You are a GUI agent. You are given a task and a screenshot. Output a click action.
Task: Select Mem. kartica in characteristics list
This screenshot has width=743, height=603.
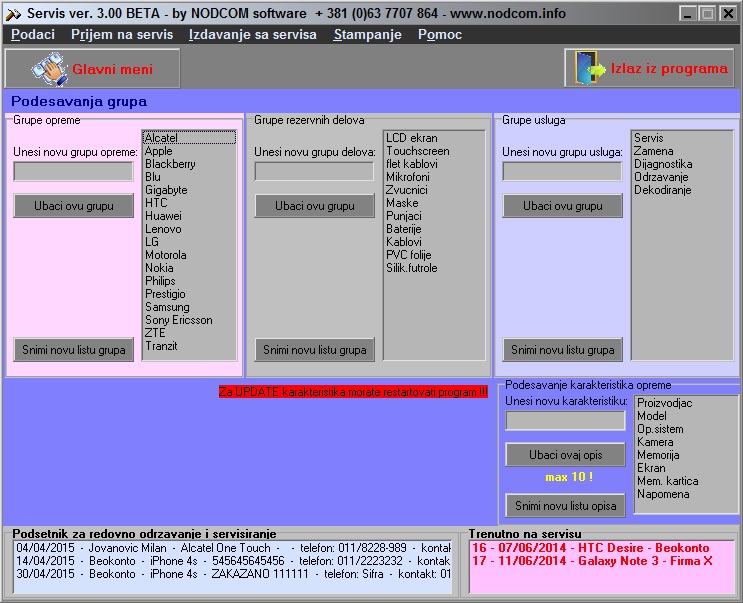tap(686, 481)
